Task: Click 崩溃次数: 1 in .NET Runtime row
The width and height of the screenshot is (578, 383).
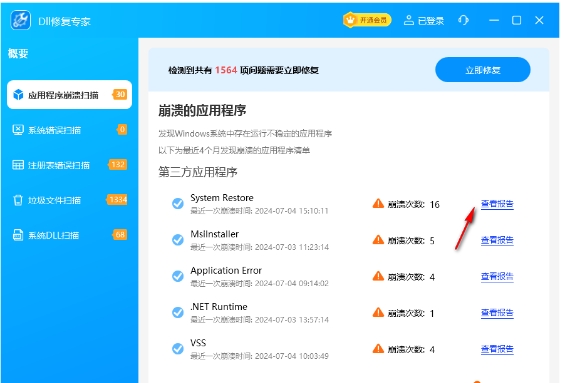Action: pos(411,313)
